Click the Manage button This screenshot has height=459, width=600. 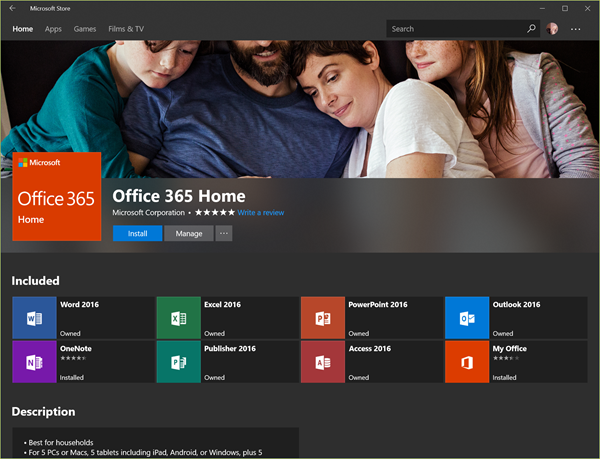click(189, 233)
